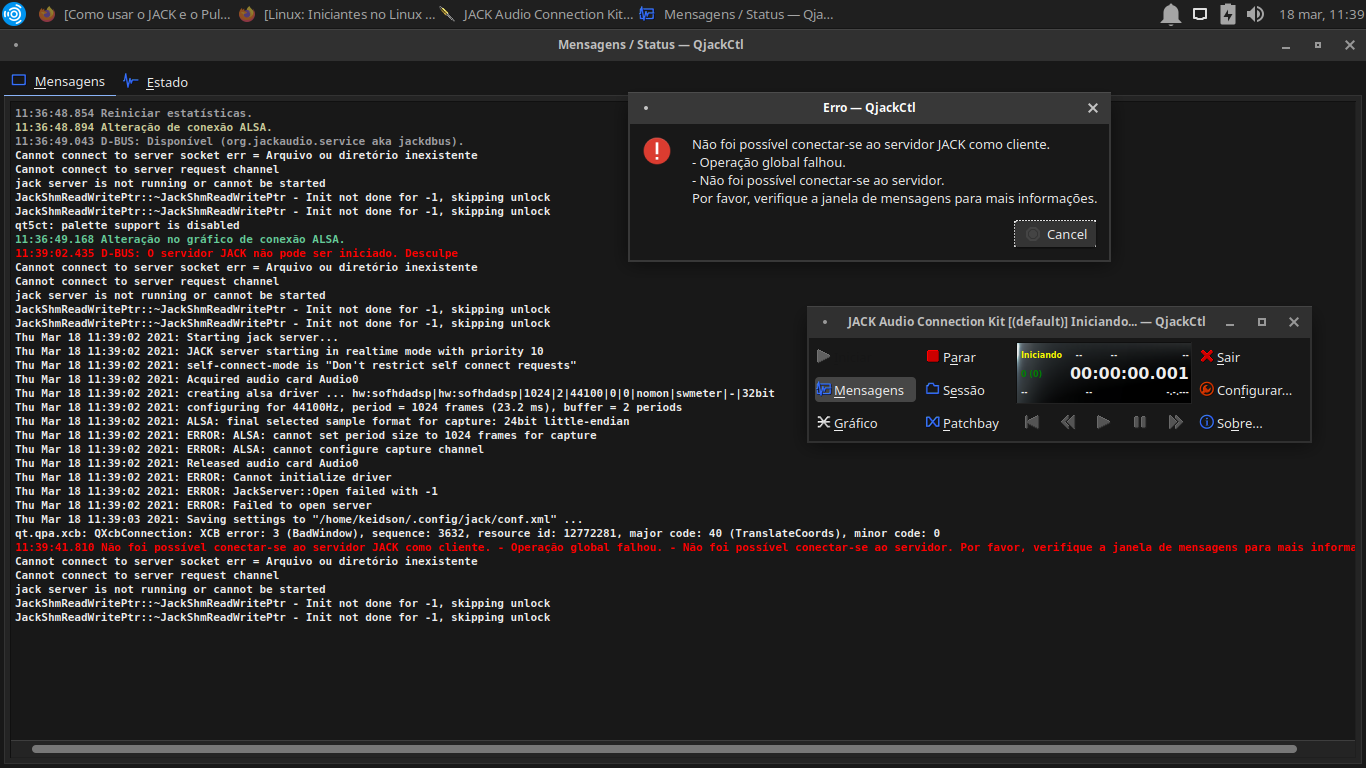Click the time display 00:00:00.001
Image resolution: width=1366 pixels, height=768 pixels.
point(1129,373)
